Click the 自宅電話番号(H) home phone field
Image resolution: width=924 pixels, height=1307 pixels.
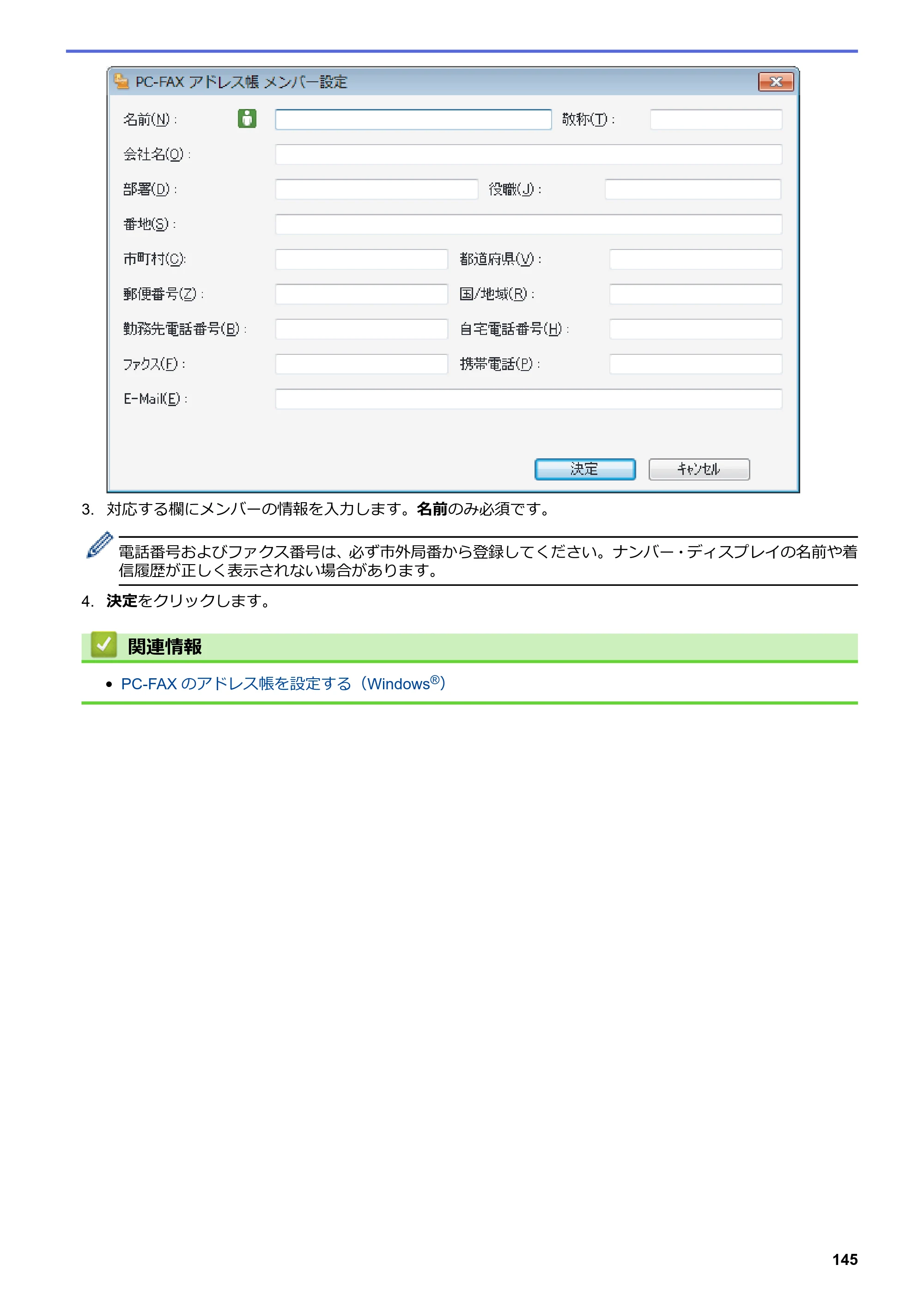696,329
